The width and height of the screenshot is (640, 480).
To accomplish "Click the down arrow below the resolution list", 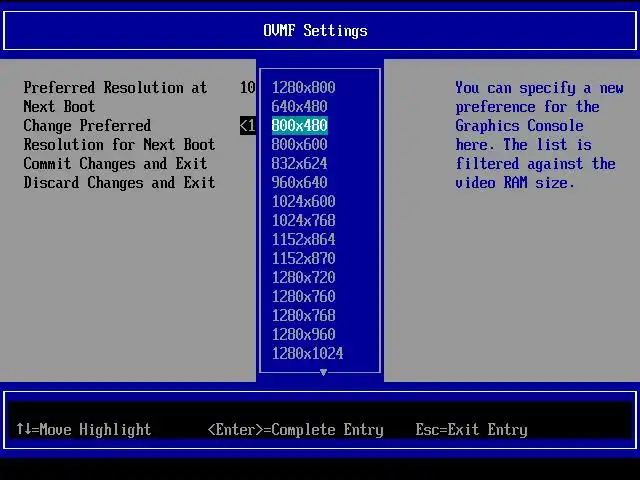I will [323, 372].
